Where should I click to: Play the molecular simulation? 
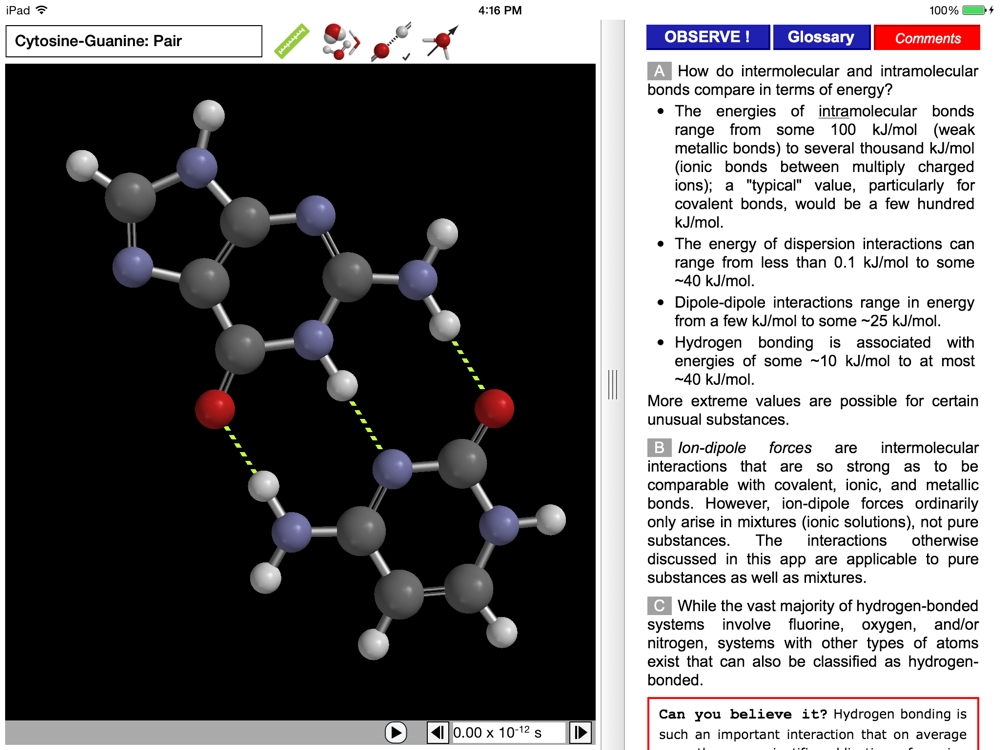click(396, 732)
